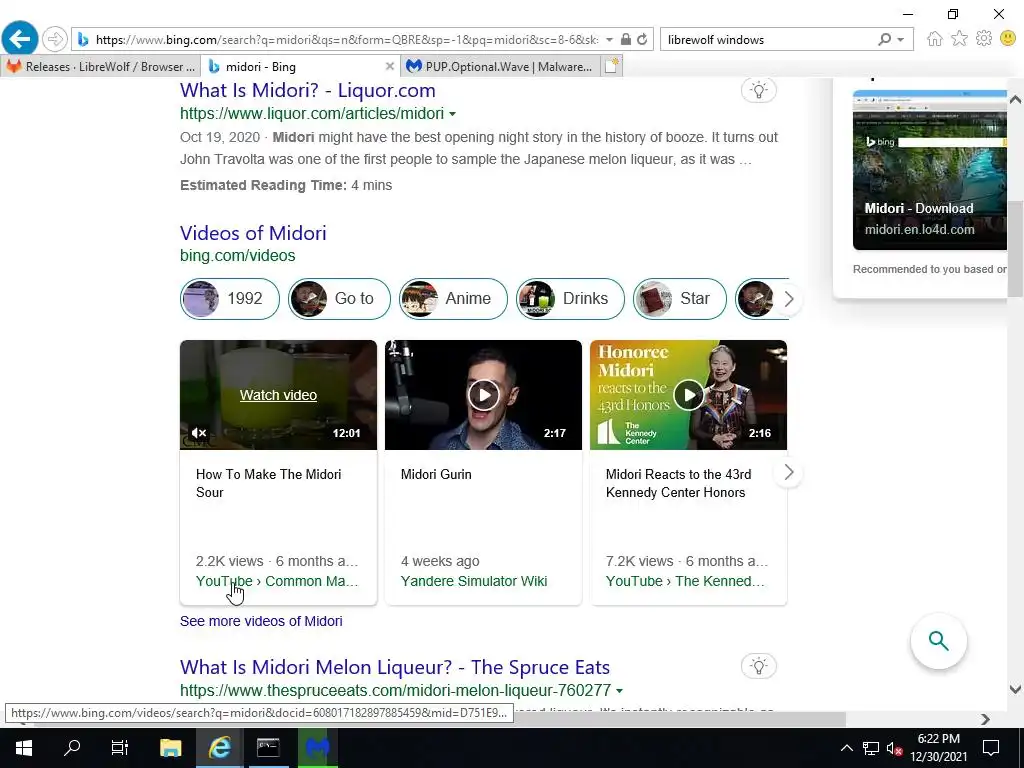Expand the thespruceeats.com URL dropdown arrow
This screenshot has height=768, width=1024.
619,690
